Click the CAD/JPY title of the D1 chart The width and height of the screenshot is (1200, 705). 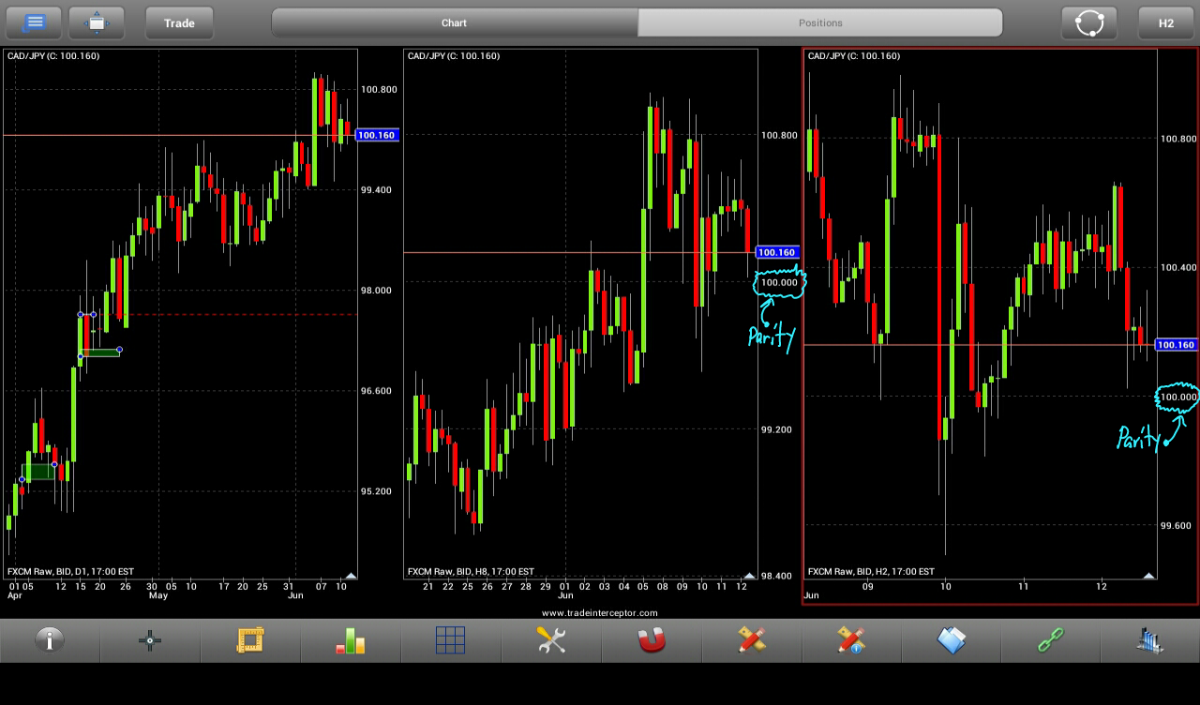point(53,56)
